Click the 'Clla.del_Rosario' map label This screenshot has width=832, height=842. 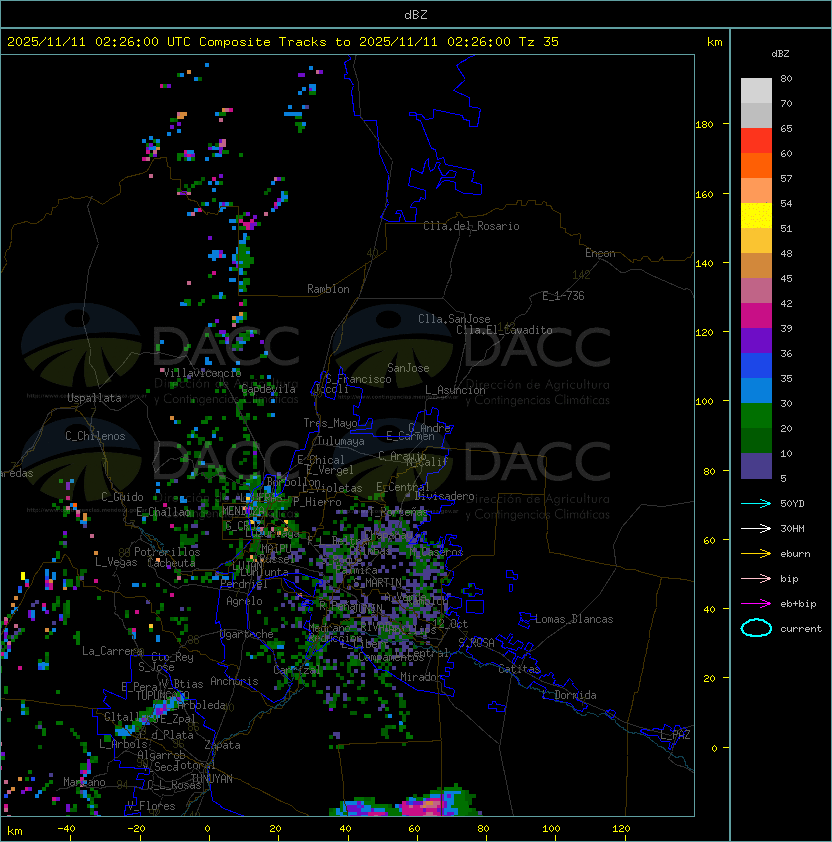471,226
